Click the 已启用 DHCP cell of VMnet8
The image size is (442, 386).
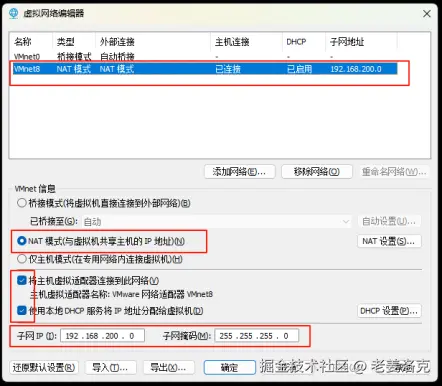tap(299, 69)
